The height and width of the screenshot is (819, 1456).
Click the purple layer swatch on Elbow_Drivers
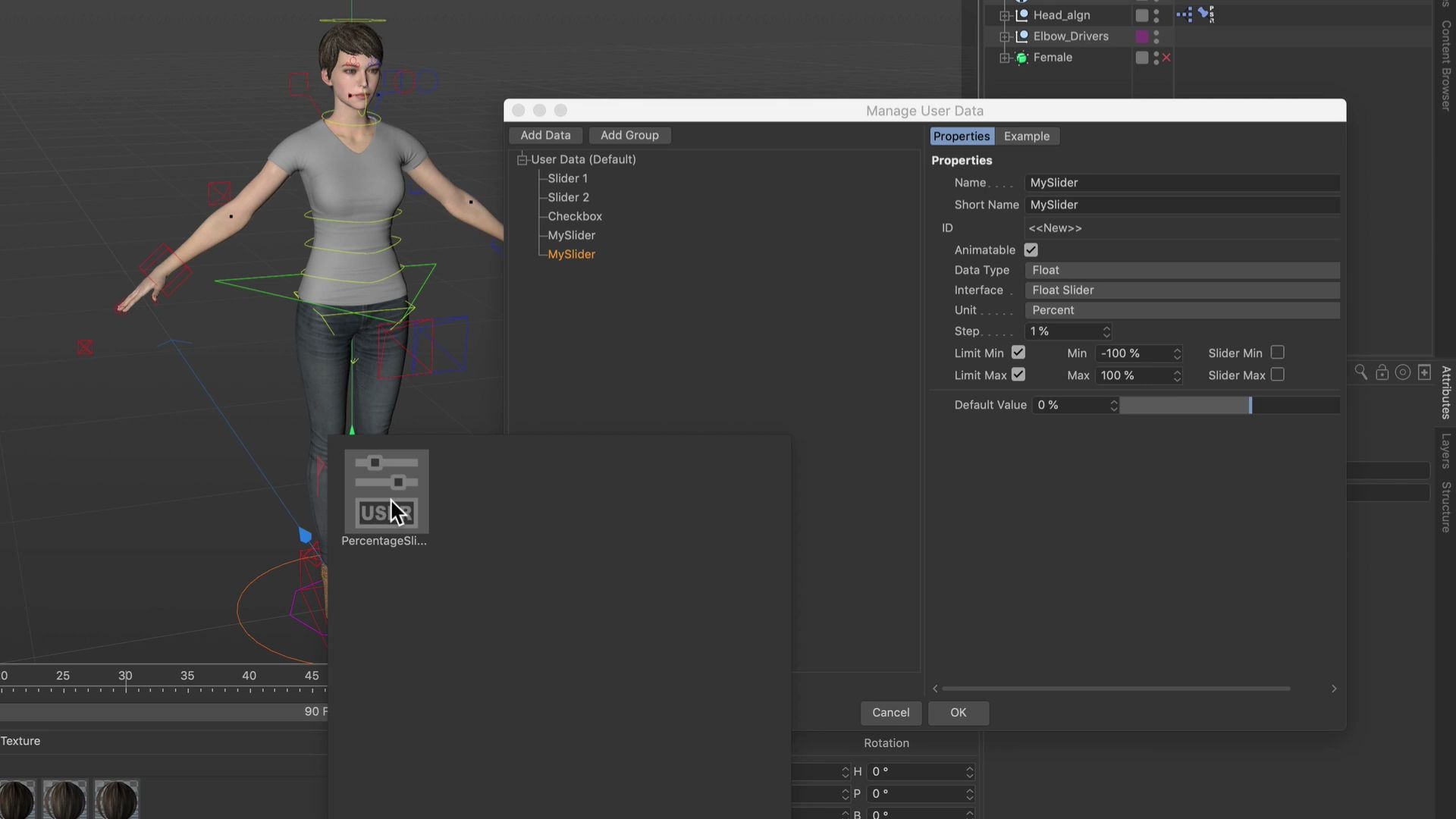click(1141, 36)
